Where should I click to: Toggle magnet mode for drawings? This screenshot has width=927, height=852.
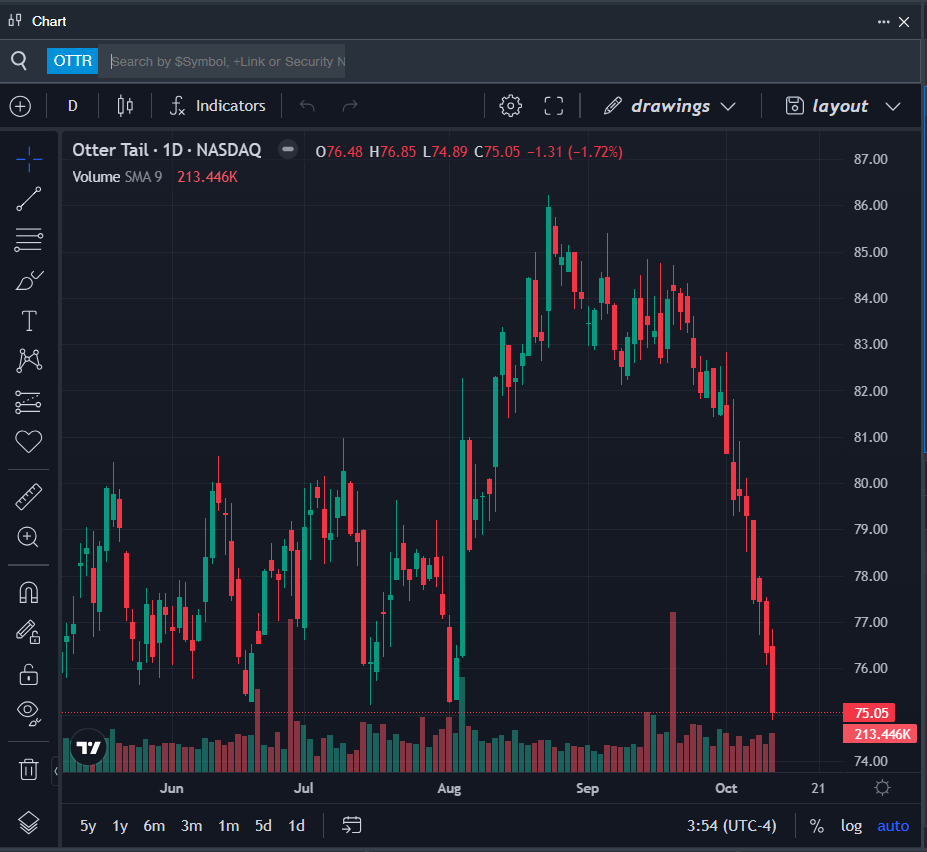pyautogui.click(x=29, y=592)
